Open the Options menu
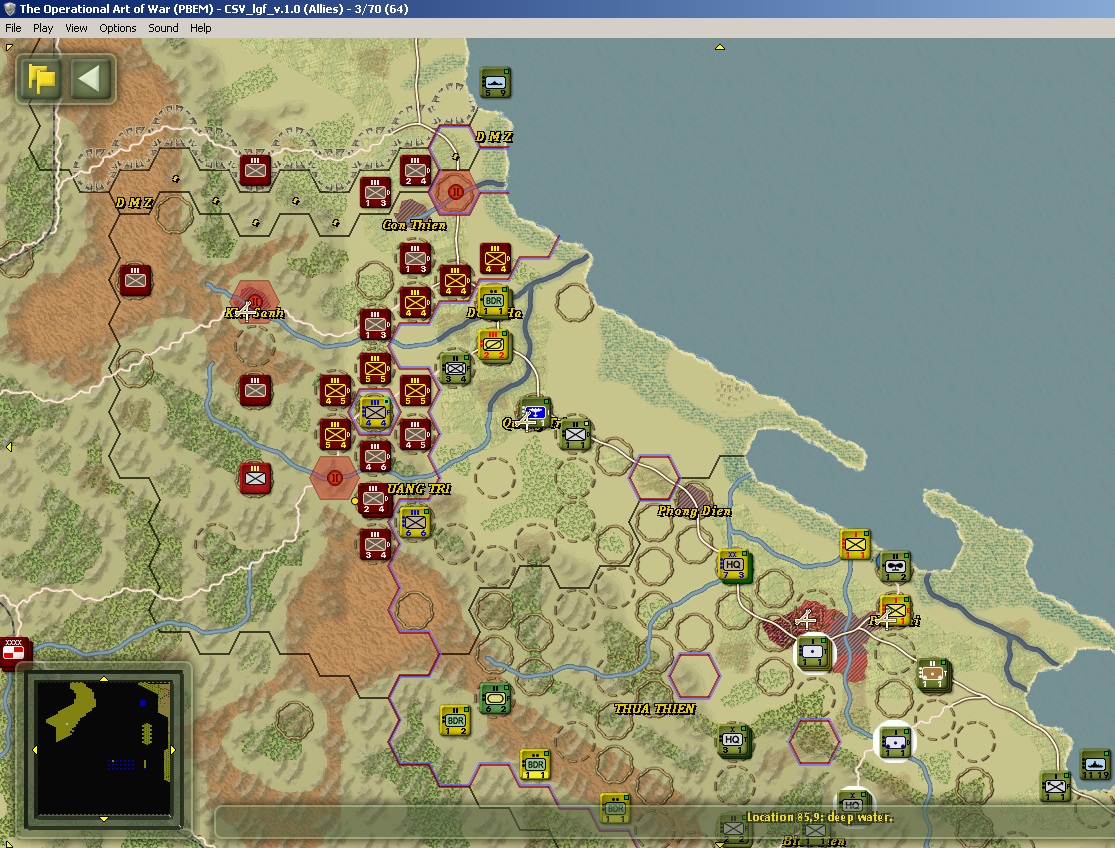Viewport: 1115px width, 848px height. [x=117, y=28]
